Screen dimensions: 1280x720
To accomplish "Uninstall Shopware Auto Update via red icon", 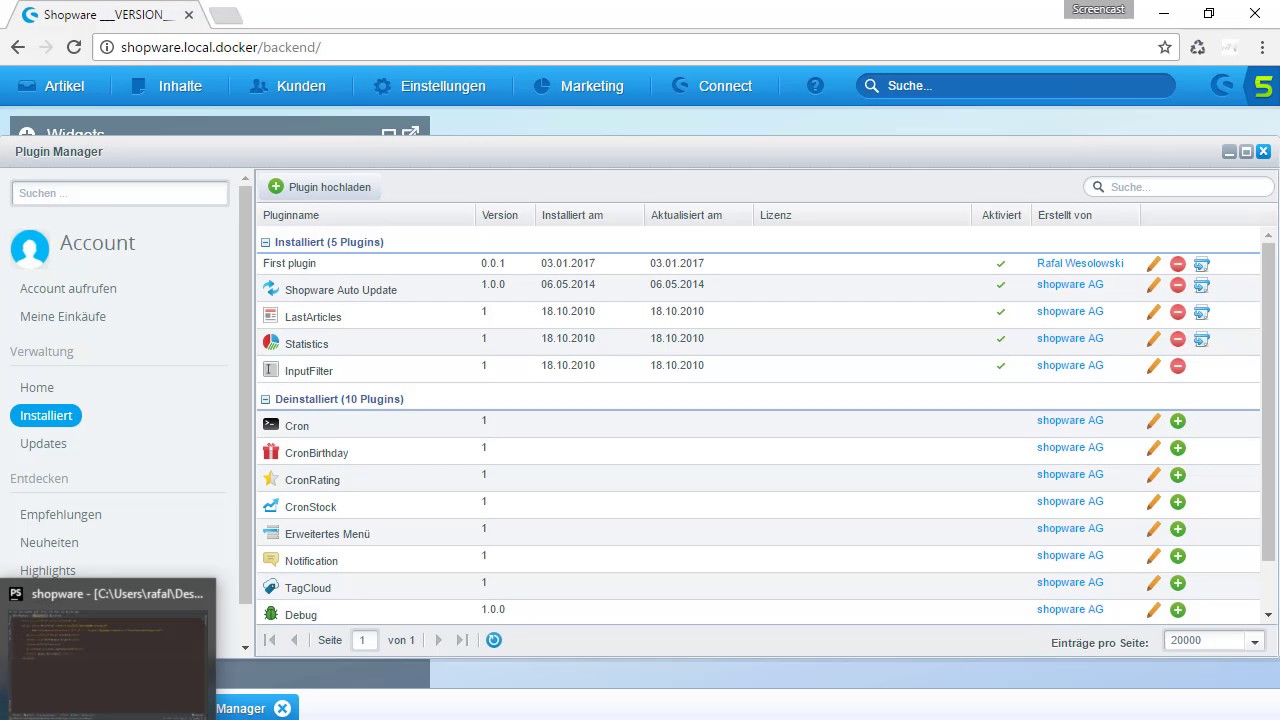I will [1178, 285].
